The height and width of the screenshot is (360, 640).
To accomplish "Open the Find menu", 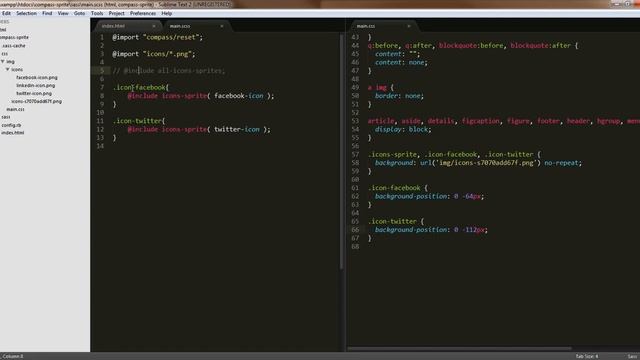I will [x=47, y=13].
